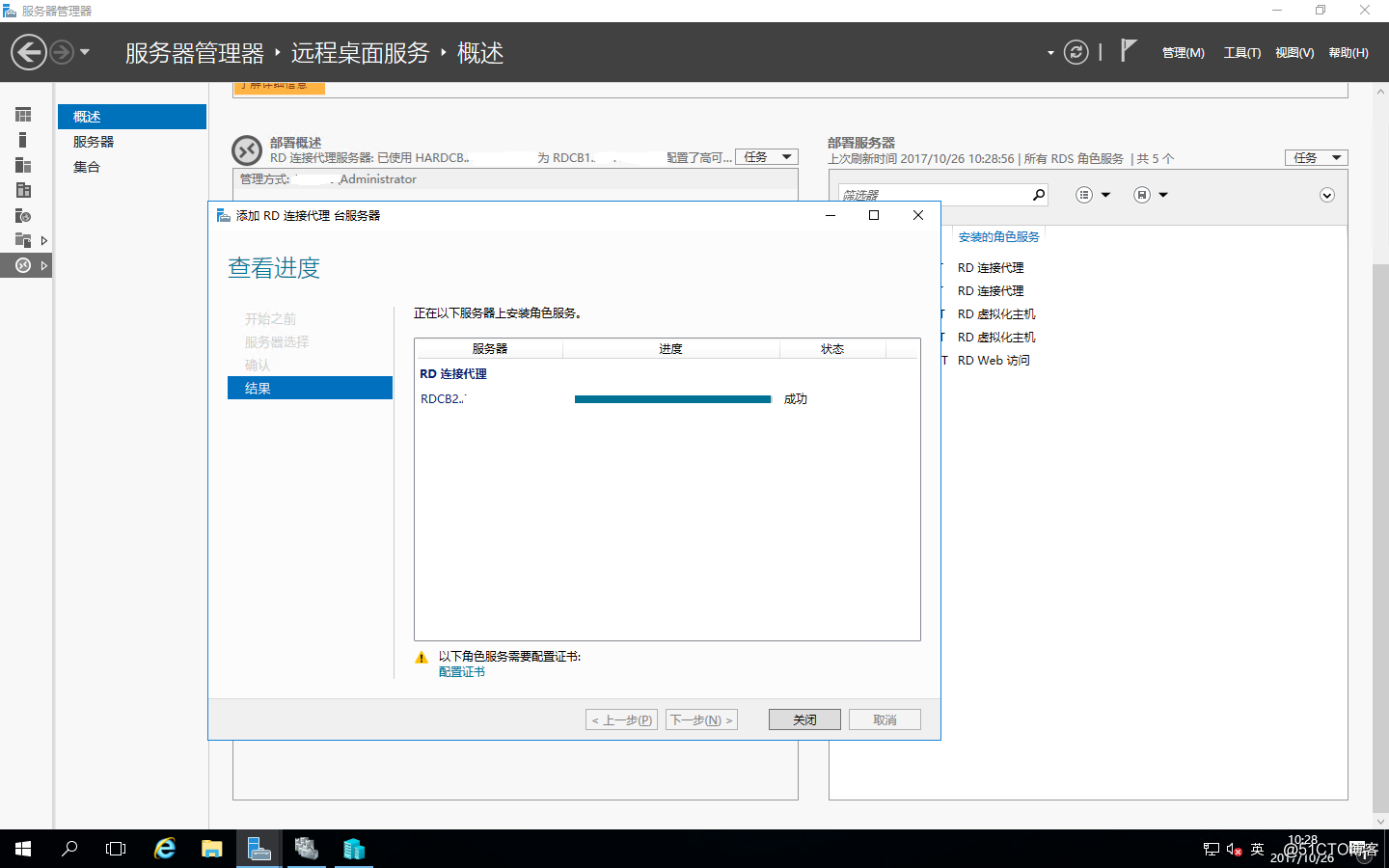
Task: Launch Internet Explorer from the taskbar
Action: pos(165,849)
